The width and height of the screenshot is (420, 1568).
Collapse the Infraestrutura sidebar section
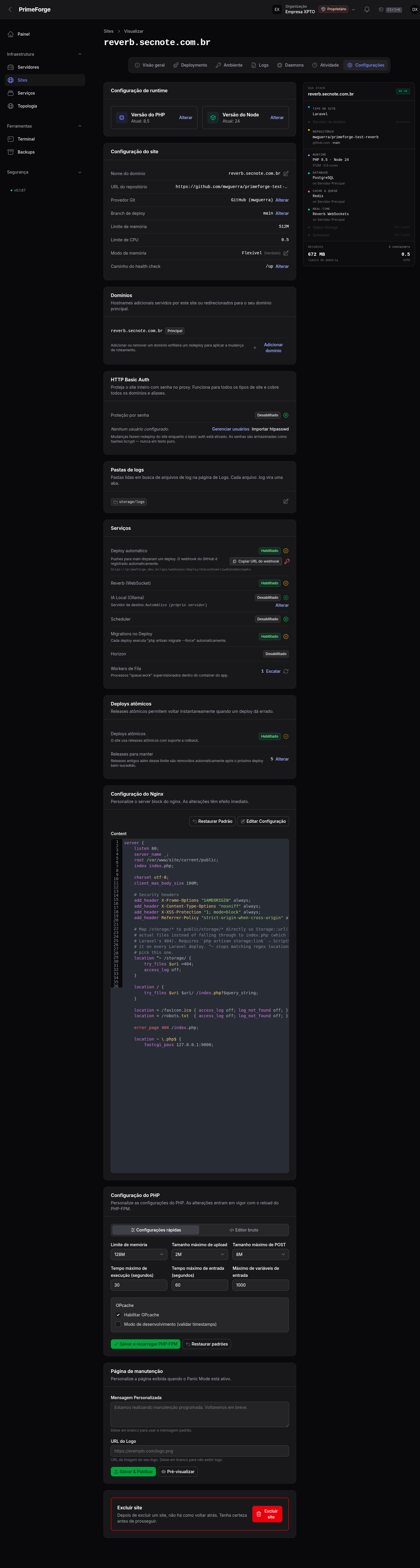pyautogui.click(x=80, y=54)
